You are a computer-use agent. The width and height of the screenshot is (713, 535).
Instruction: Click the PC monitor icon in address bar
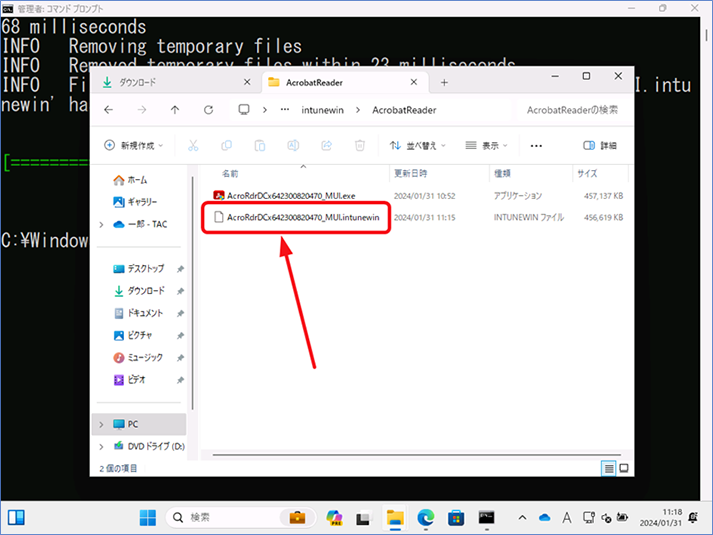244,110
